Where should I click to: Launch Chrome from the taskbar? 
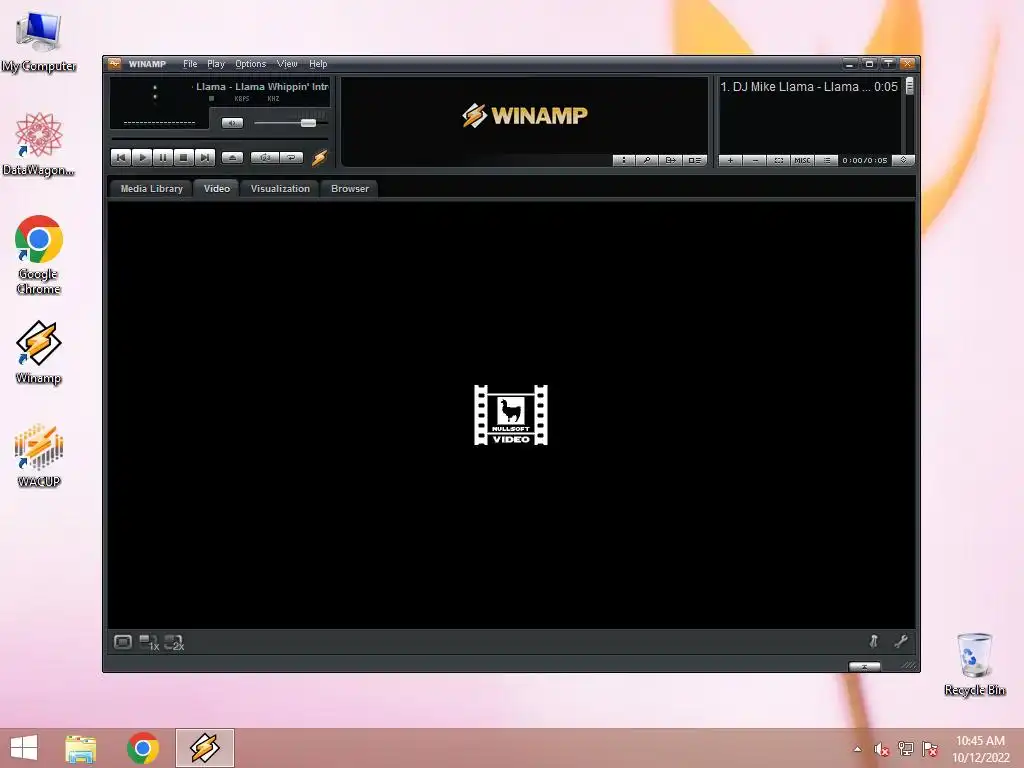[x=143, y=748]
